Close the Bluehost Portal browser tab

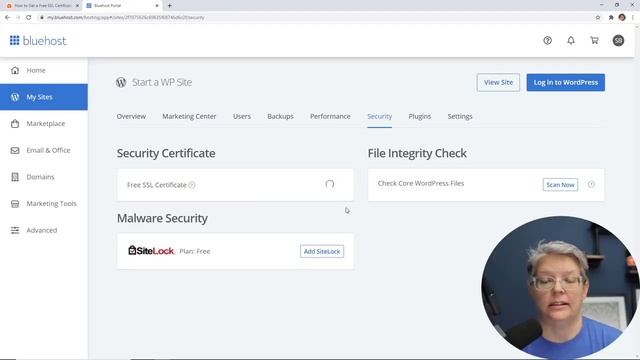(x=157, y=6)
